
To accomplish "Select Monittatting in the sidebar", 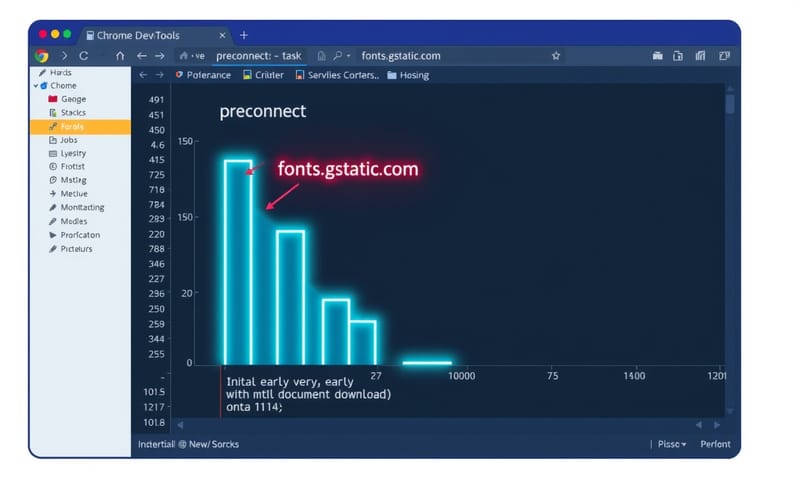I will click(77, 208).
